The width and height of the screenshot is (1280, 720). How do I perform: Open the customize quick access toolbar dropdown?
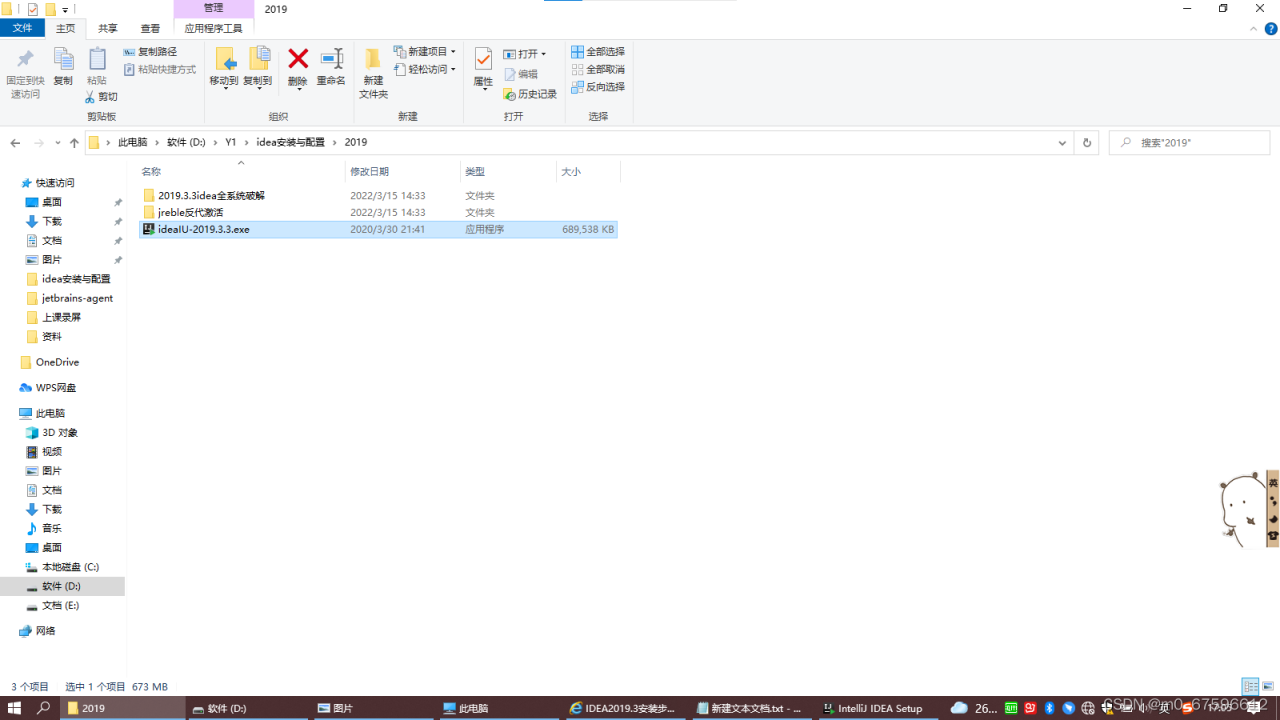[x=65, y=10]
